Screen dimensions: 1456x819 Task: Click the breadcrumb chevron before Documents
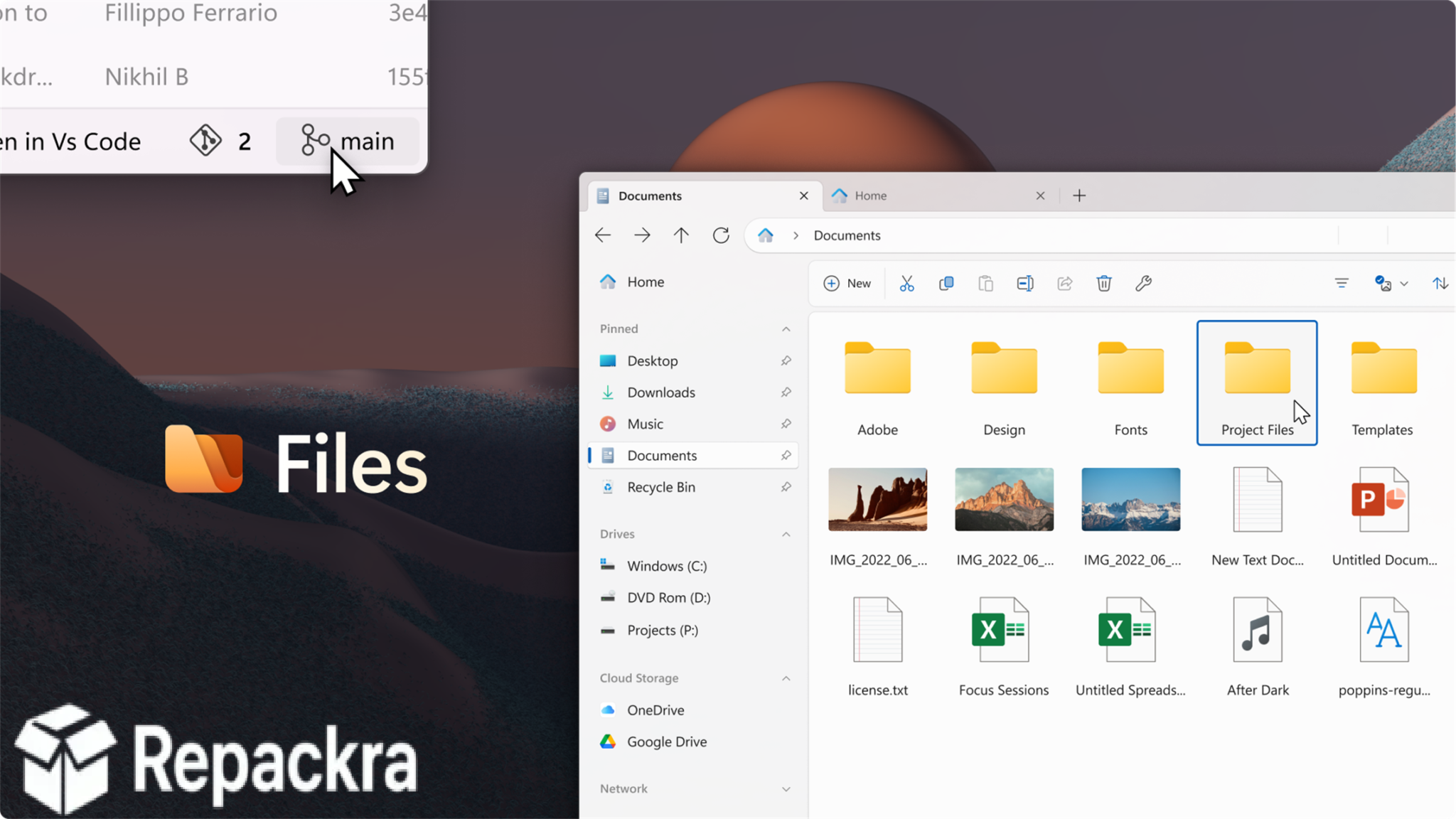[x=796, y=235]
